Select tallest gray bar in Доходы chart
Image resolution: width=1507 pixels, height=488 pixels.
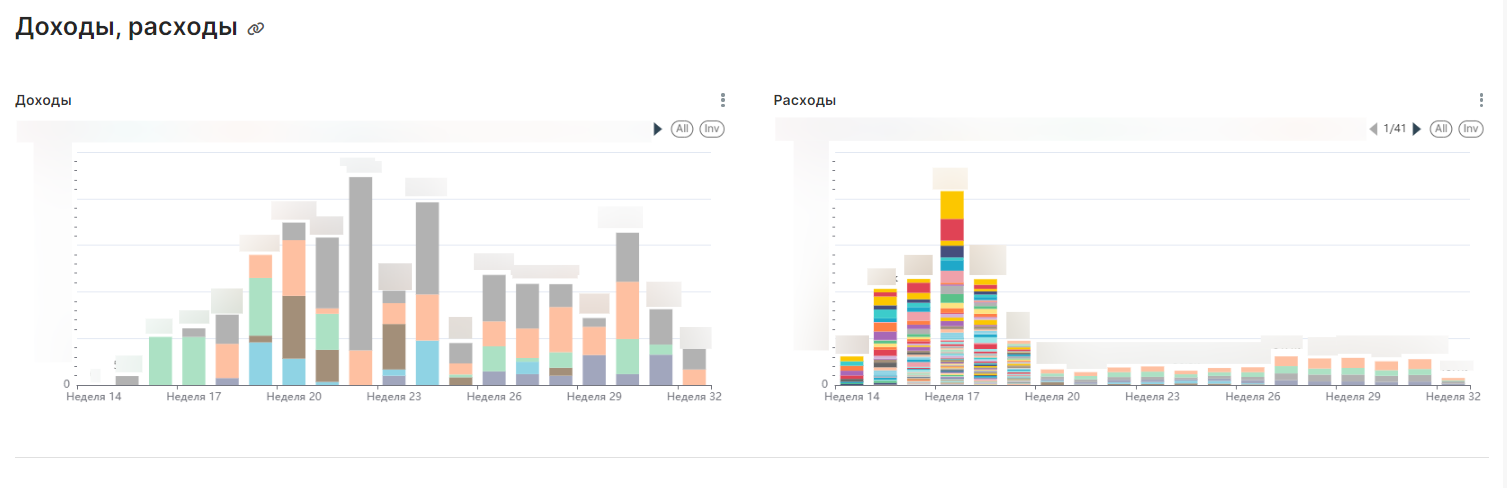[x=361, y=263]
